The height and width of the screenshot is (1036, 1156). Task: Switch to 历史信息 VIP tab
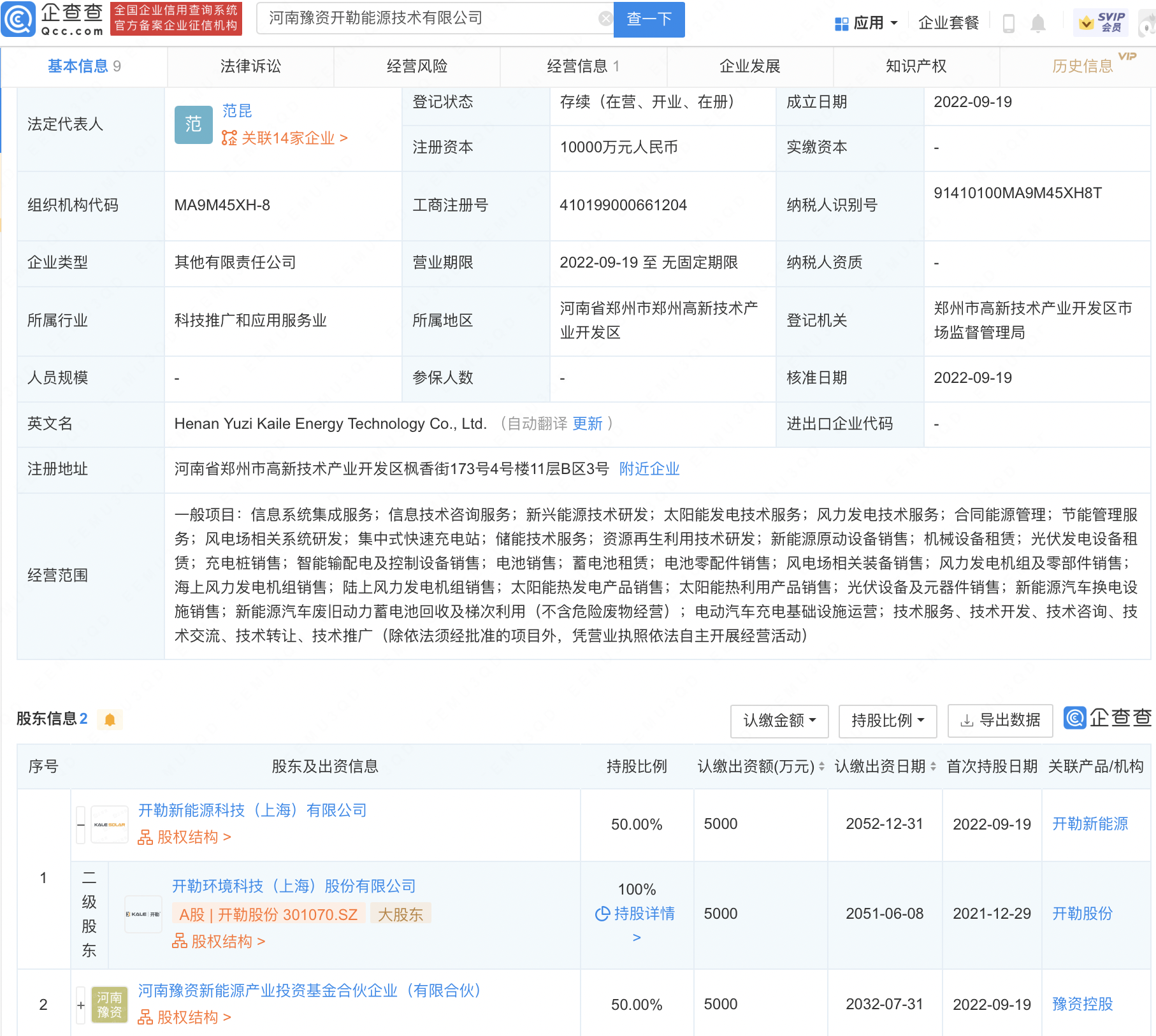tap(1082, 66)
